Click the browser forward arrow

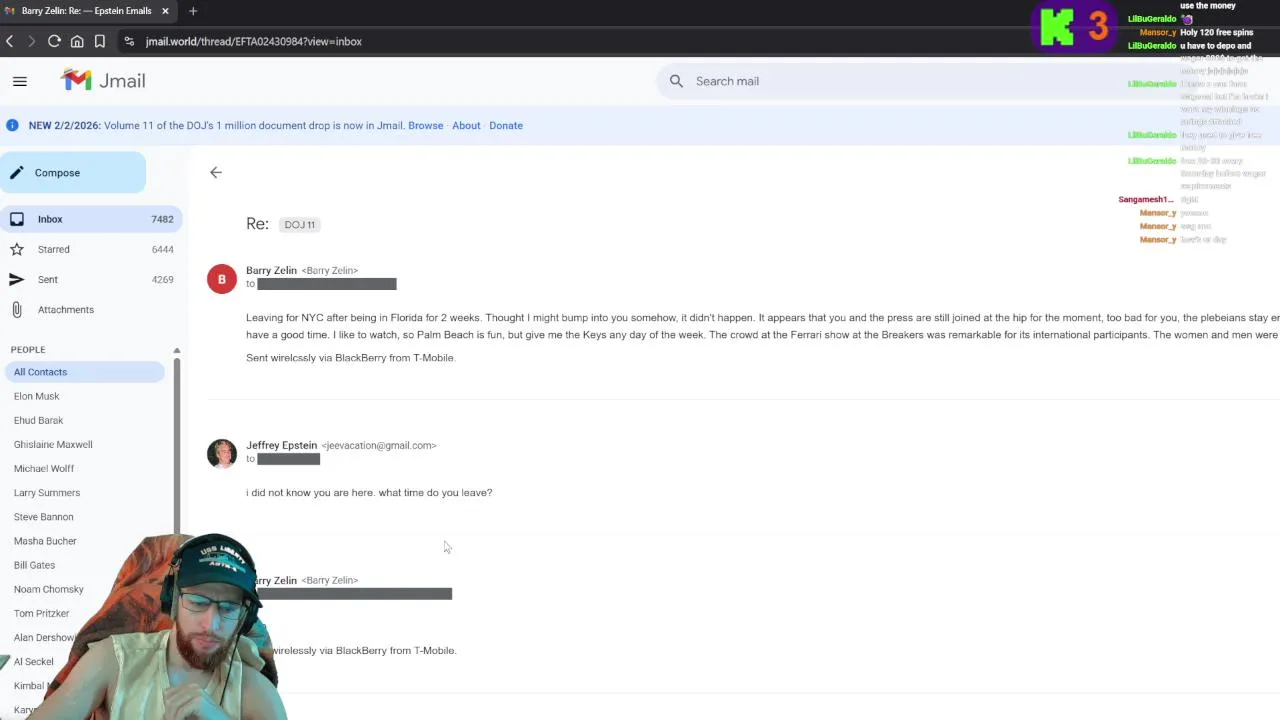31,41
